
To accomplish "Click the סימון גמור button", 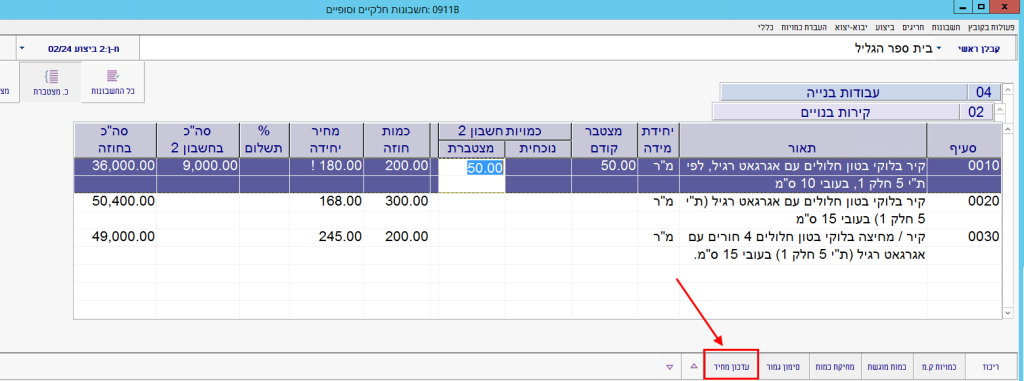I will [785, 367].
